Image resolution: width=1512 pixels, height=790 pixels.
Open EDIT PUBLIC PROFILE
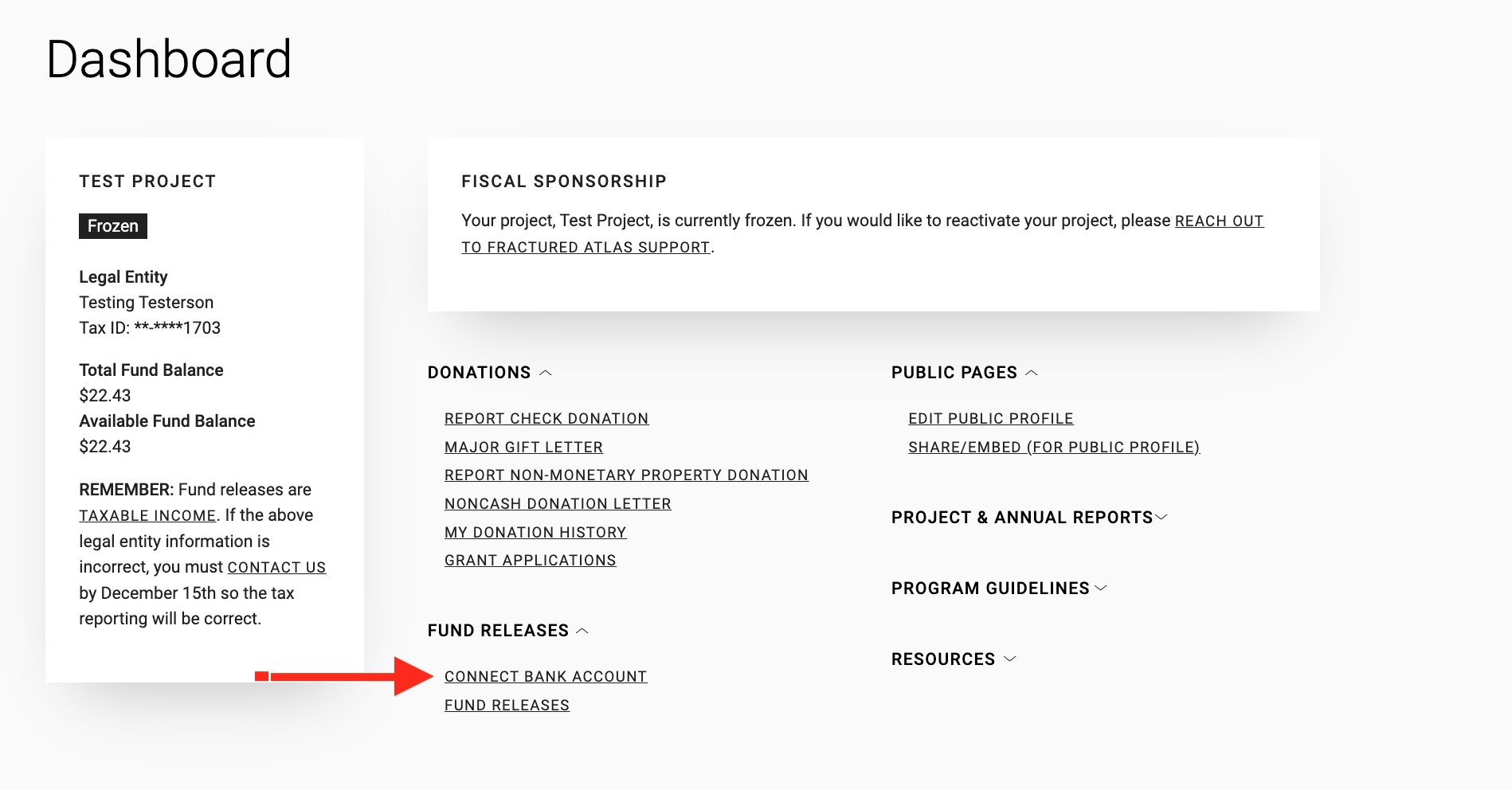(990, 418)
